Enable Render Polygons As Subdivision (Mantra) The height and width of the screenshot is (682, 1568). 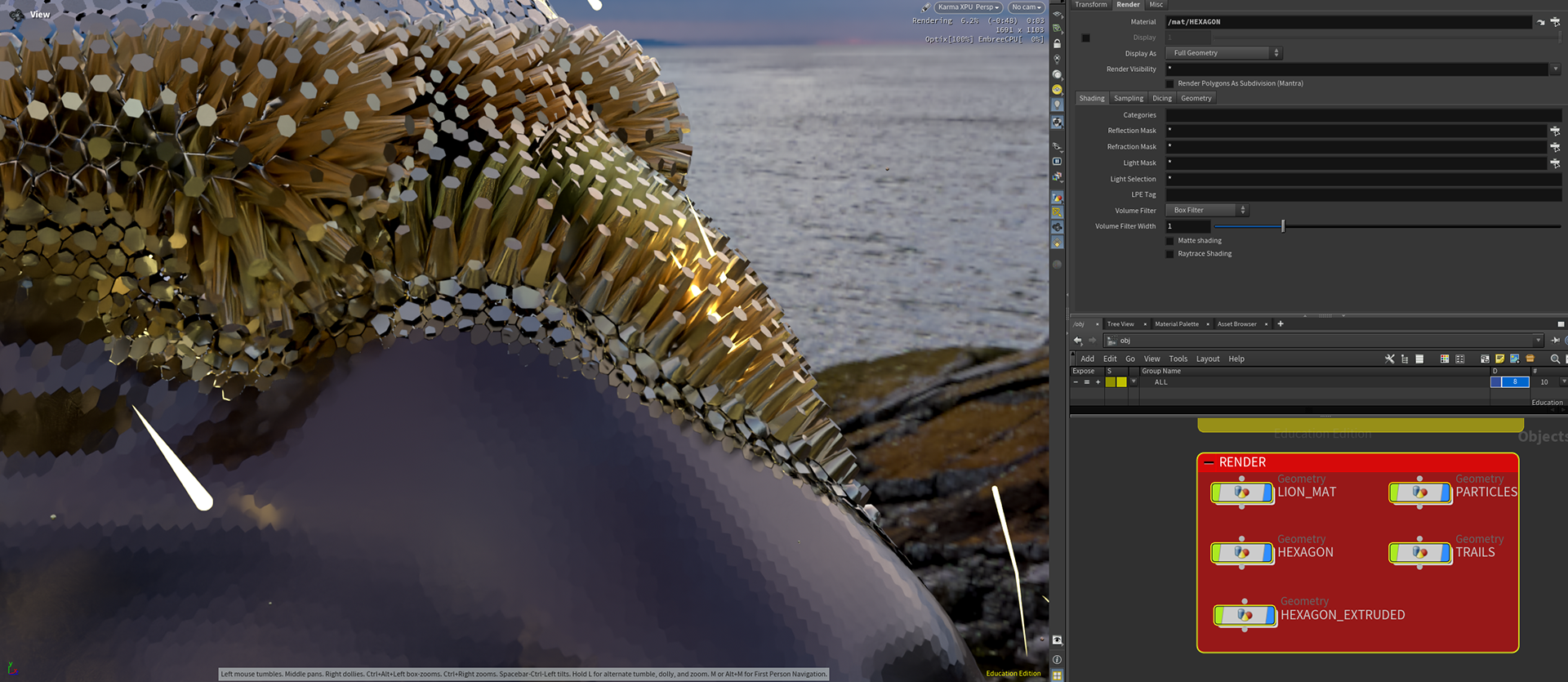[x=1169, y=83]
